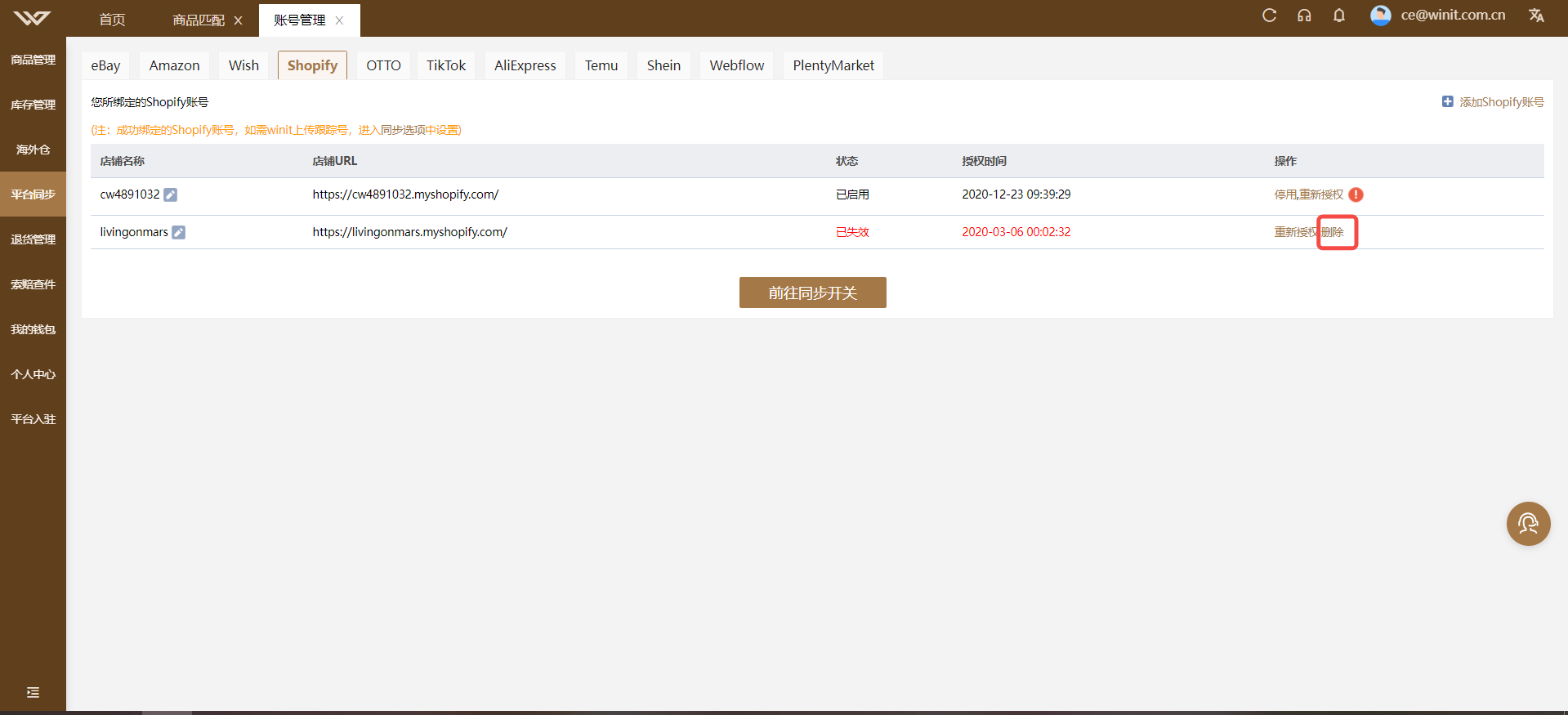This screenshot has width=1568, height=715.
Task: Click the 2020-12-23 09:39:29 authorization time
Action: (1016, 194)
